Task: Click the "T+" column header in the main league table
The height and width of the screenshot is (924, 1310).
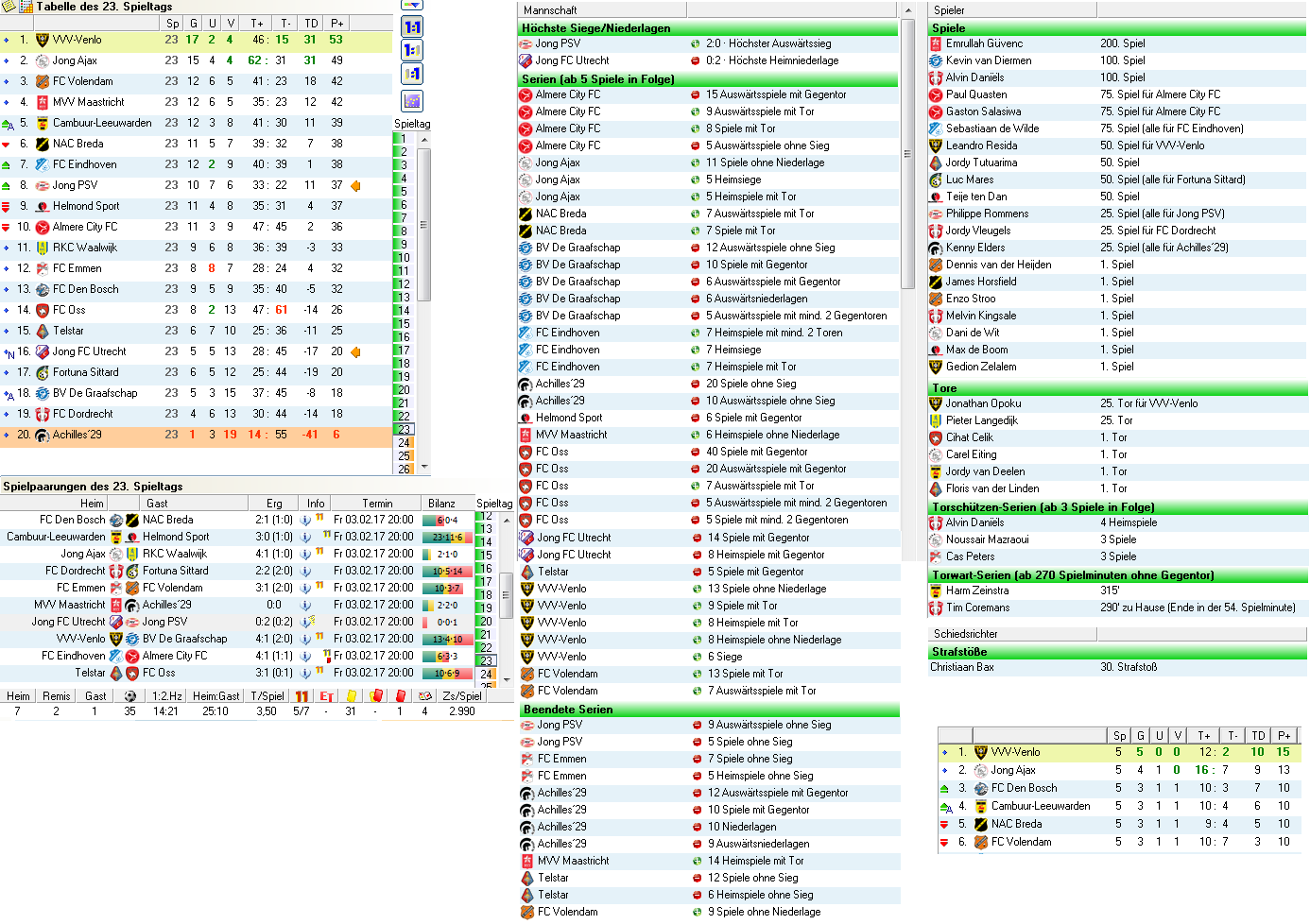Action: click(x=257, y=23)
